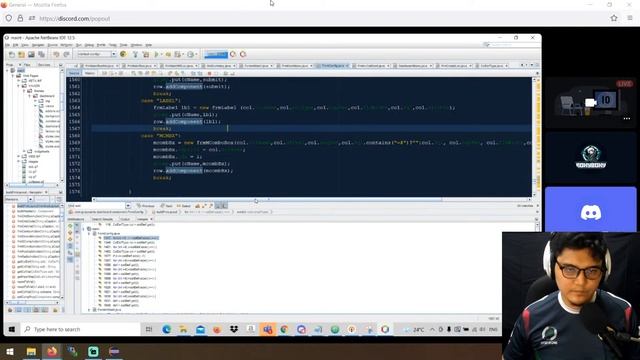This screenshot has height=360, width=640.
Task: Click the green refresh icon in usages panel
Action: pyautogui.click(x=70, y=226)
